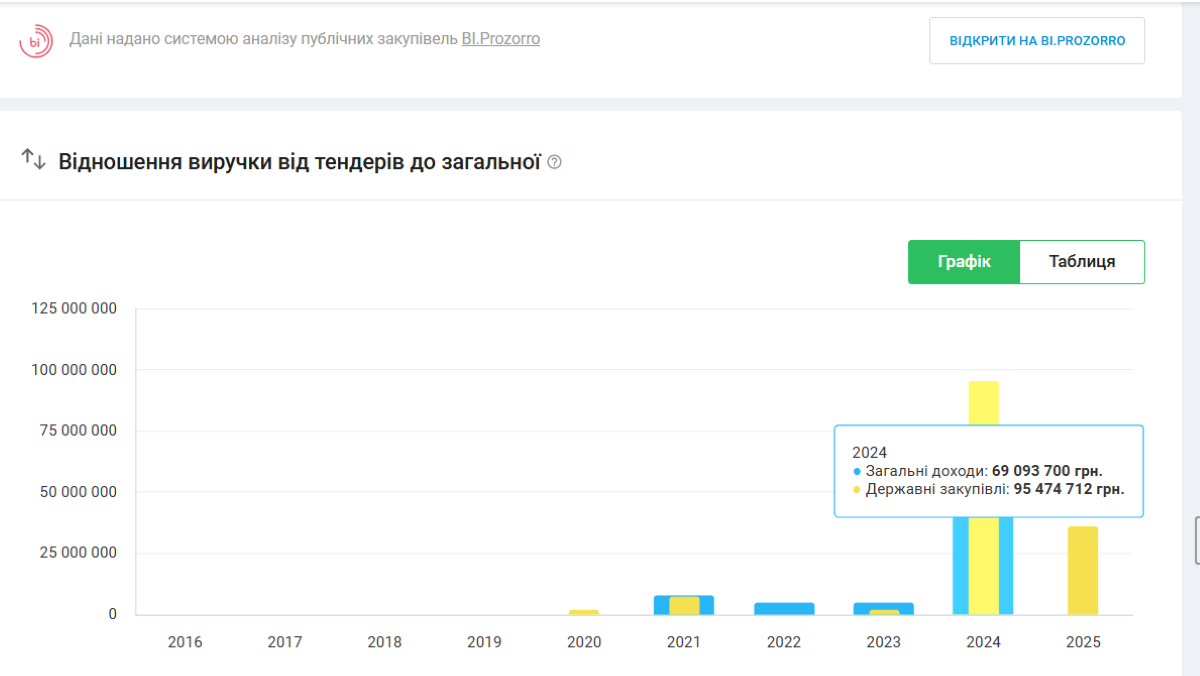Click the side panel handle at right edge

coord(1196,541)
